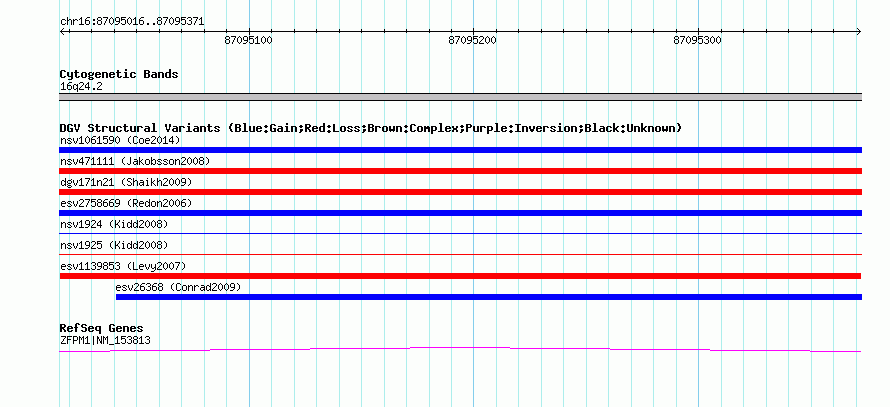The height and width of the screenshot is (407, 890).
Task: Click the Cytogenetic Bands track title
Action: tap(119, 74)
